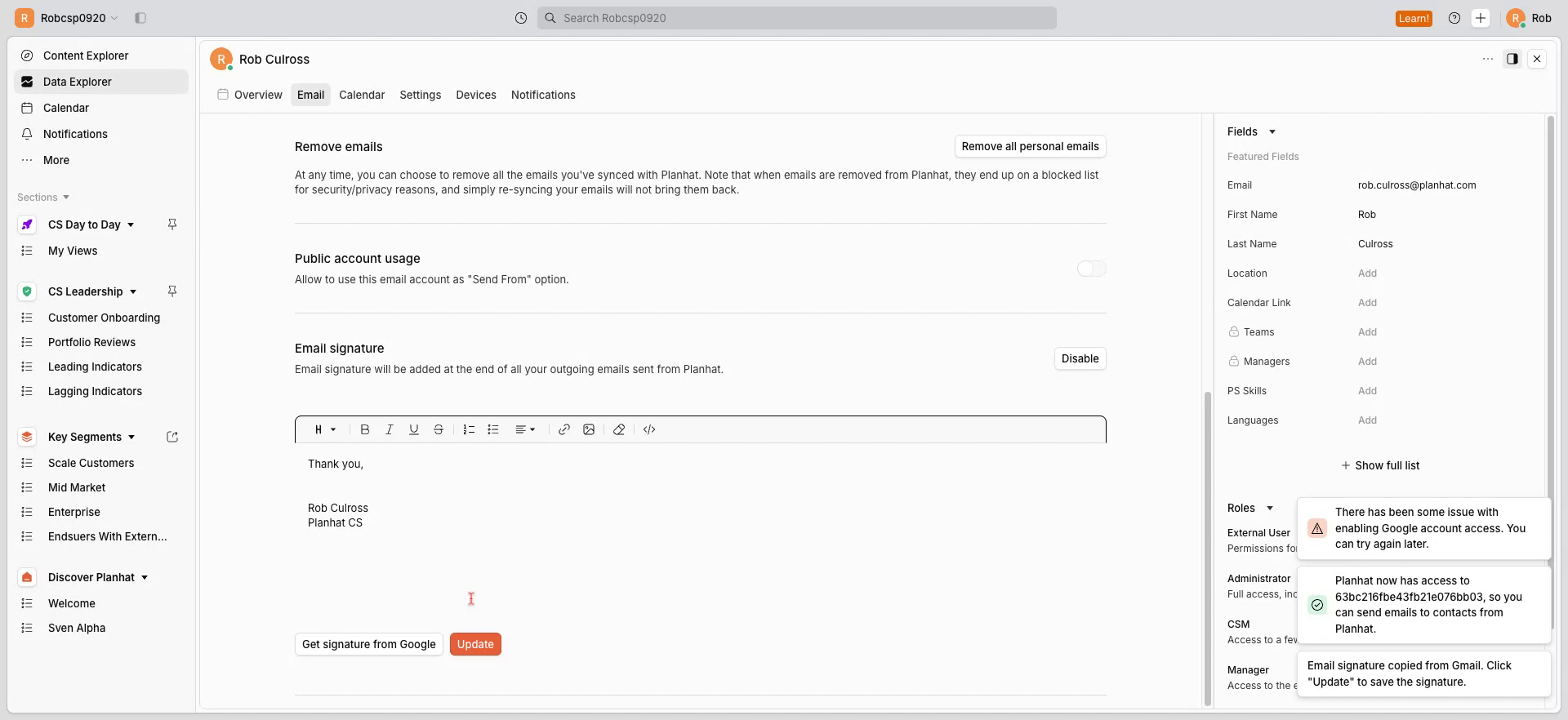
Task: Open the three-dots menu on Rob Culross
Action: tap(1488, 59)
